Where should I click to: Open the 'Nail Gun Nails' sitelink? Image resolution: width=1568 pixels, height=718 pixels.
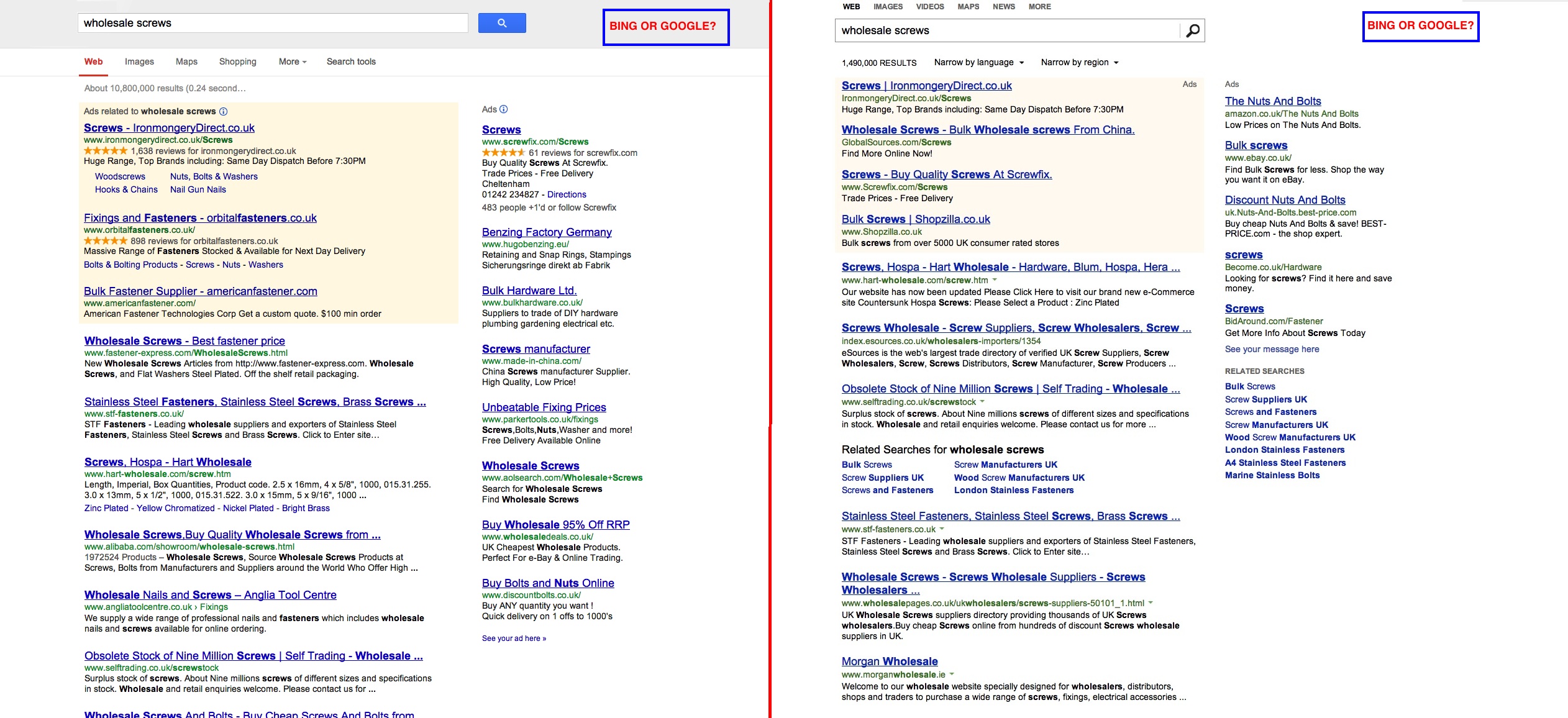198,189
